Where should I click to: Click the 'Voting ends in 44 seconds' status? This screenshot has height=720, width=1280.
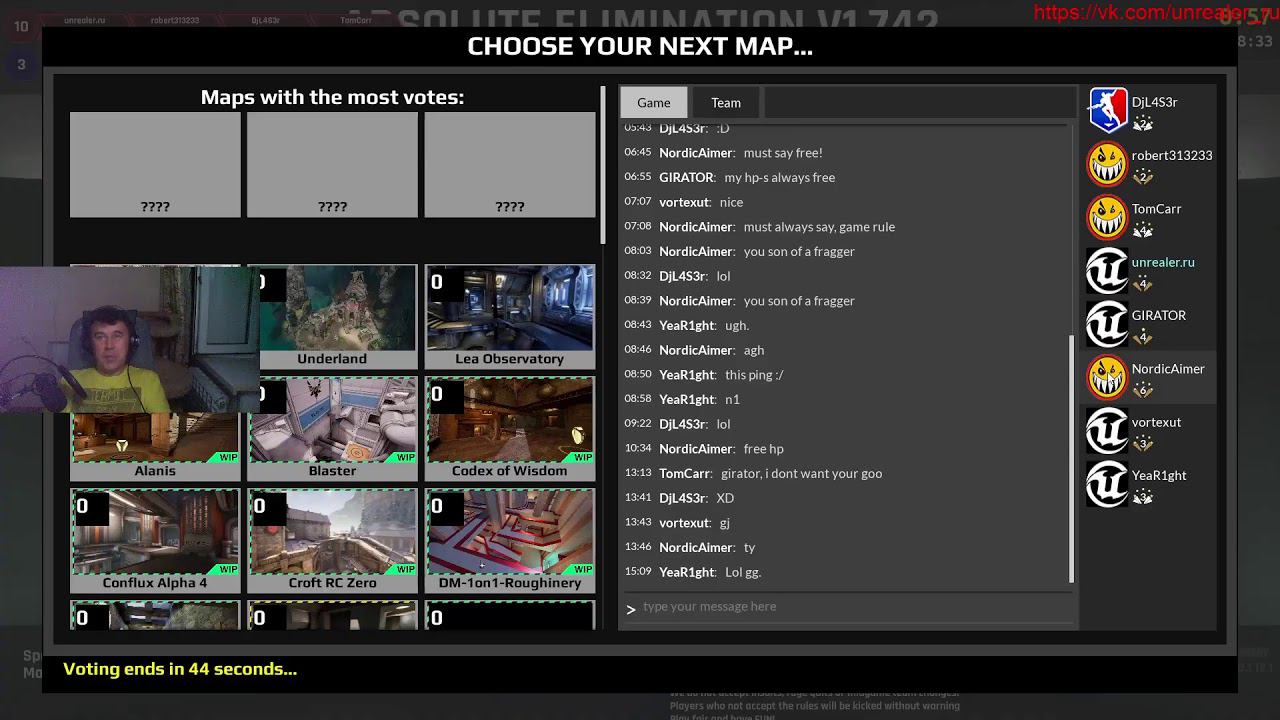click(x=180, y=669)
